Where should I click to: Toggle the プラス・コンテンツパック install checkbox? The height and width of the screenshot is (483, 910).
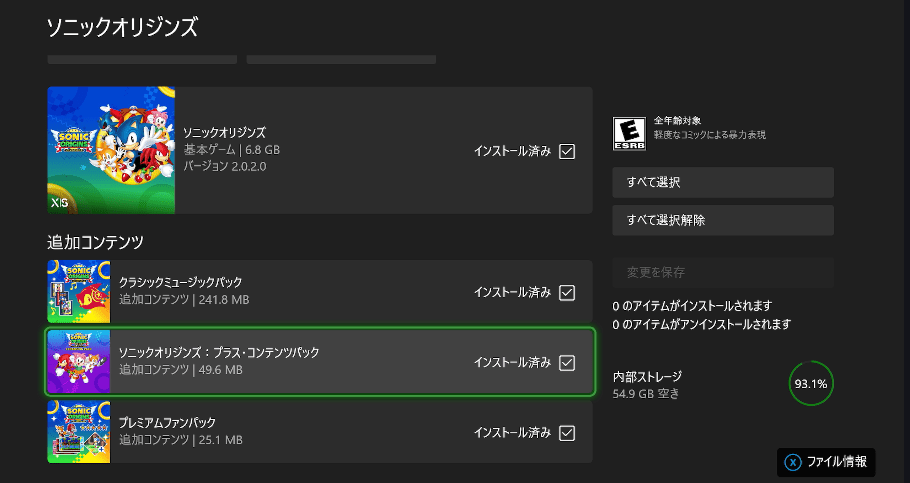coord(567,363)
